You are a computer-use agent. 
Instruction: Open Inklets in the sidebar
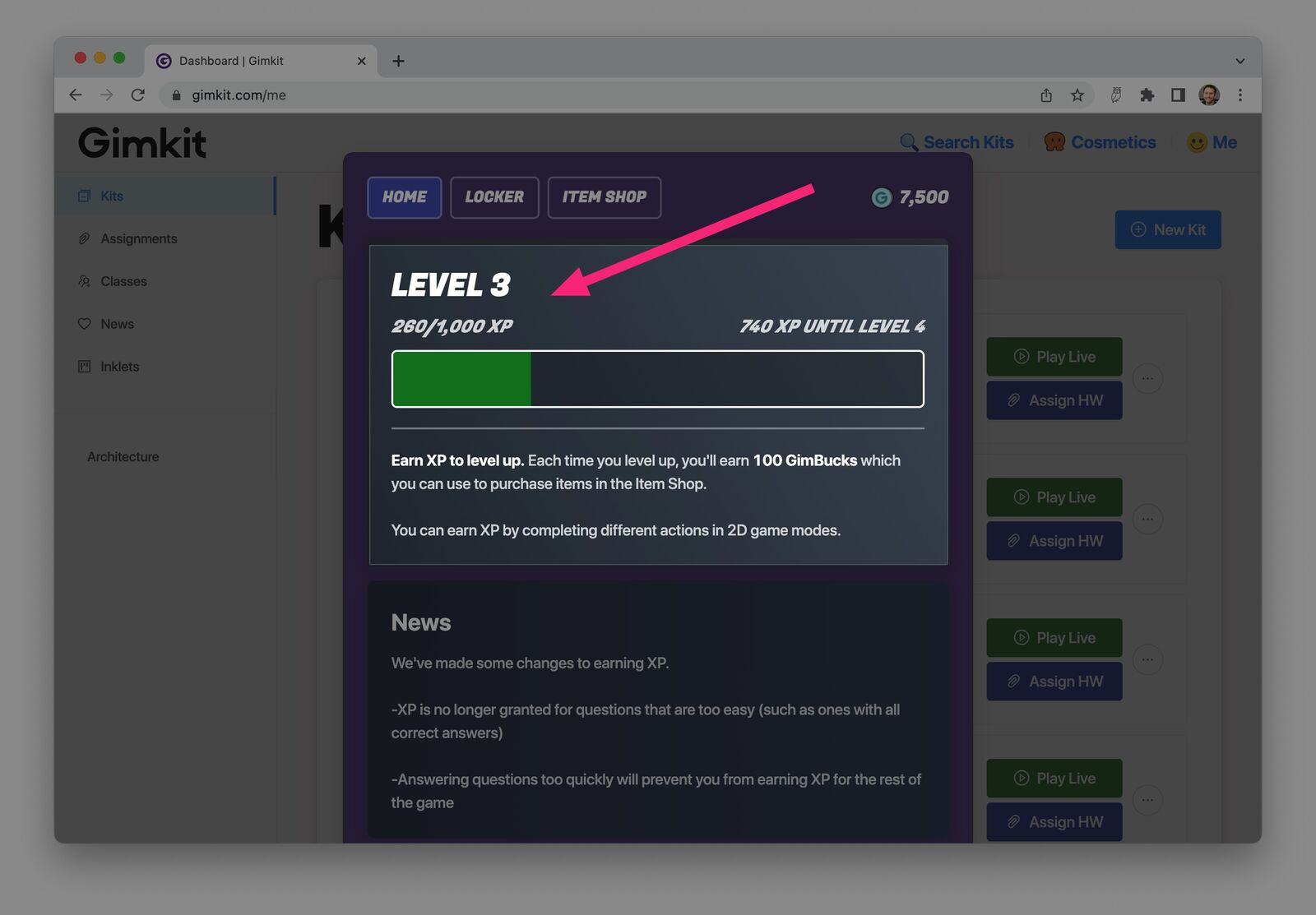pyautogui.click(x=164, y=367)
